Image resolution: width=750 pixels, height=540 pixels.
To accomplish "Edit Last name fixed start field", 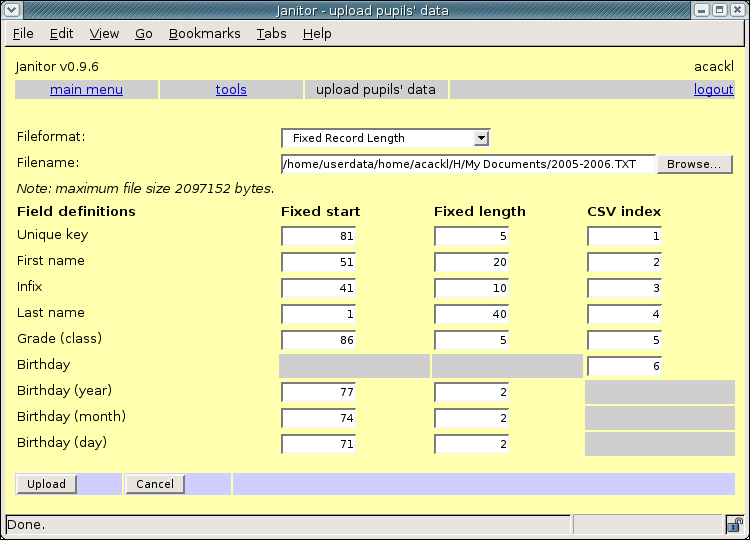I will [319, 314].
